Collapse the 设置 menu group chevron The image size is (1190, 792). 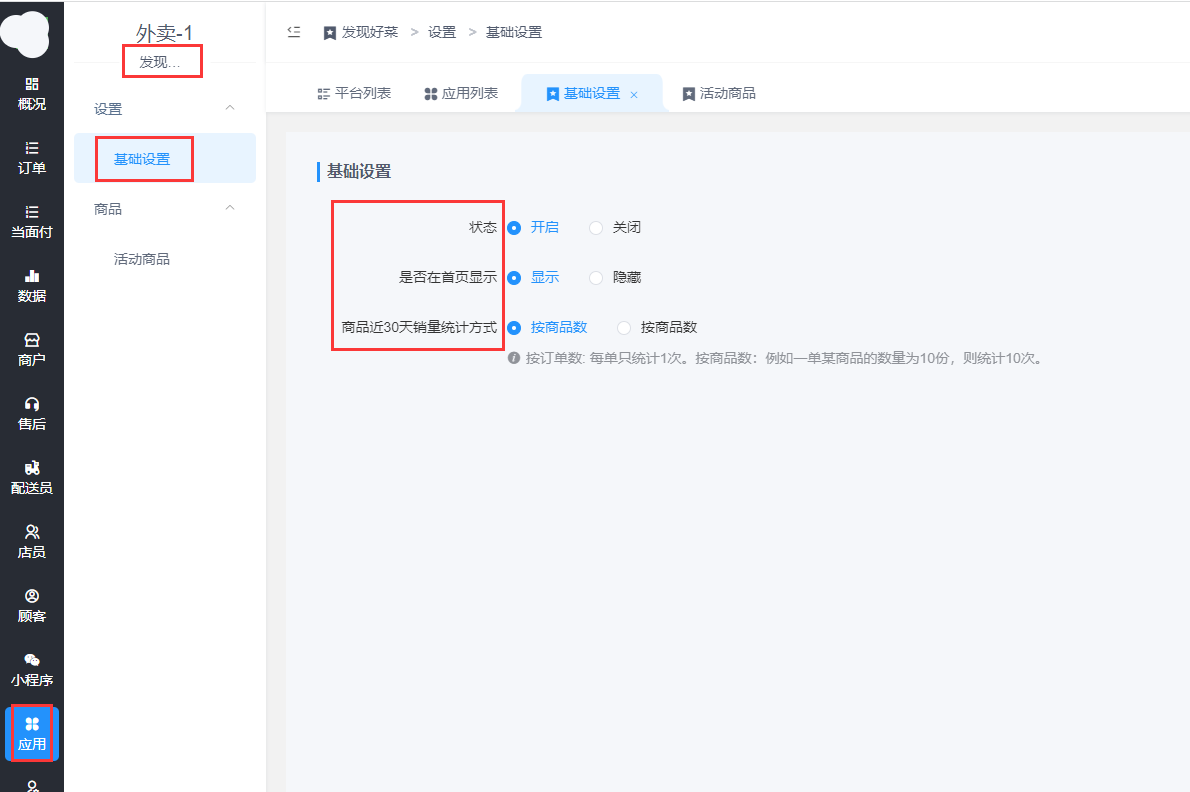[x=230, y=108]
